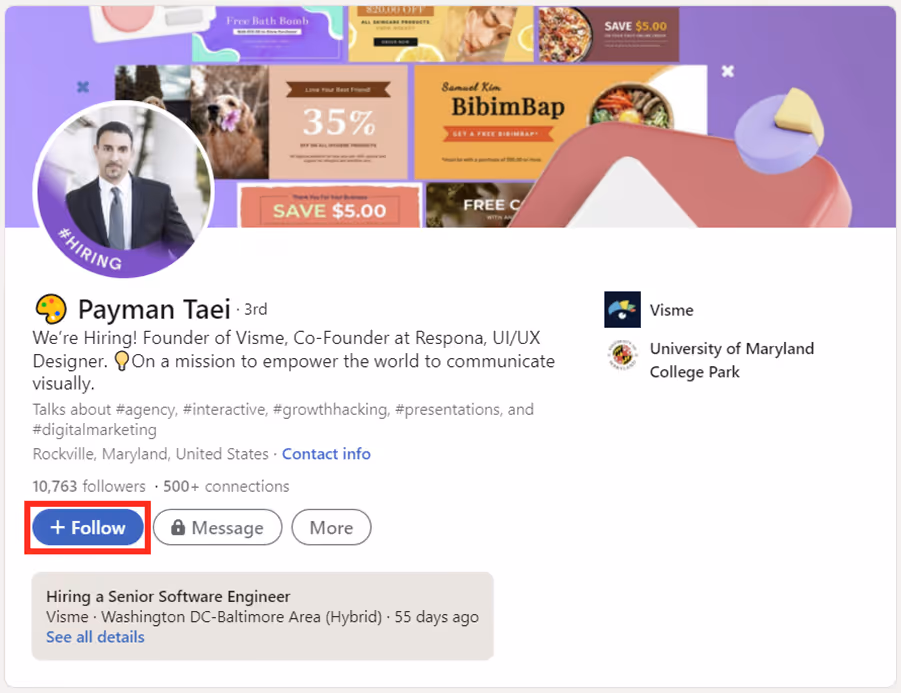Select the Message button

tap(217, 527)
